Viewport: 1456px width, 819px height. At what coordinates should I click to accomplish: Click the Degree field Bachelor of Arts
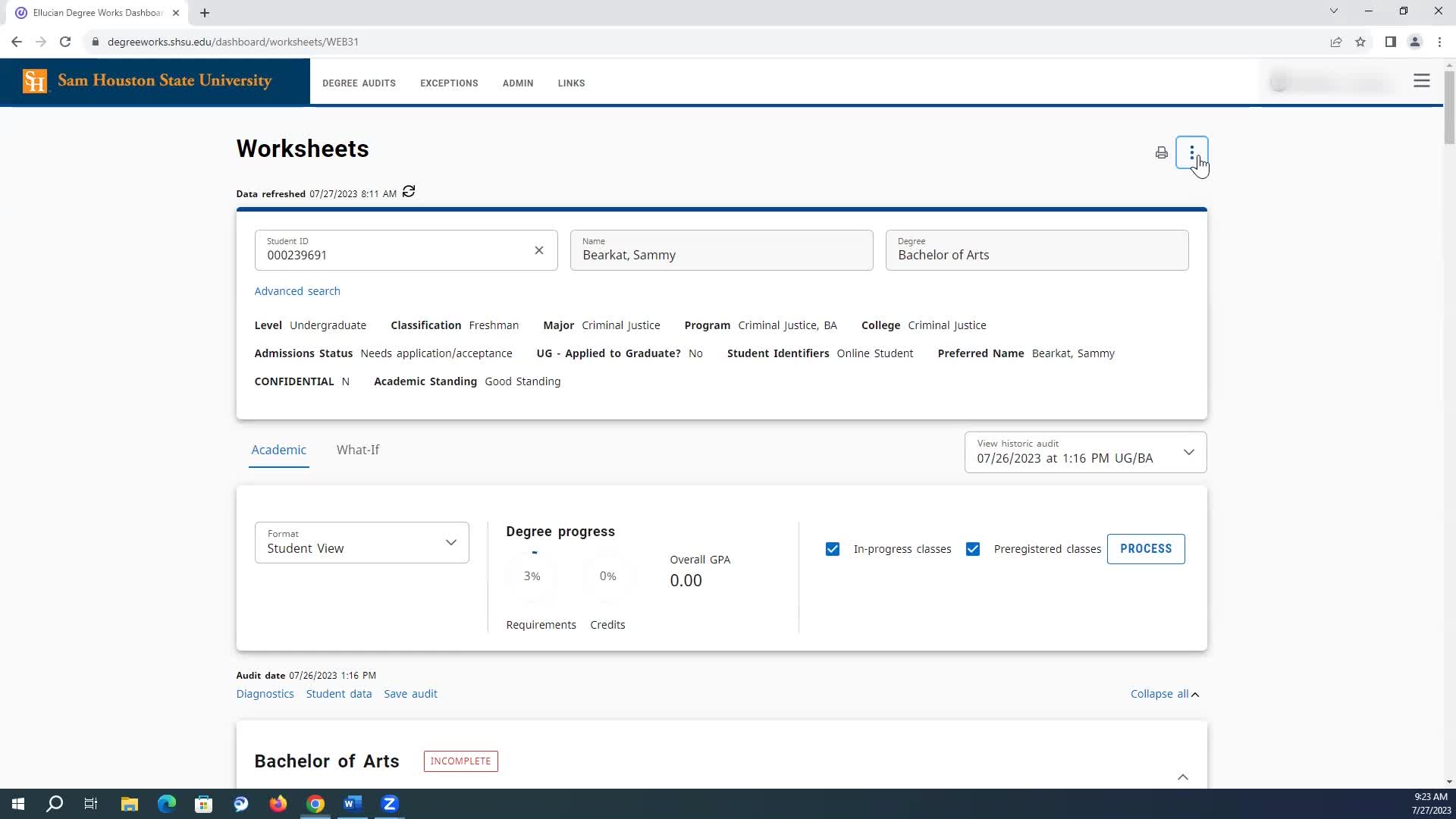(x=1037, y=250)
